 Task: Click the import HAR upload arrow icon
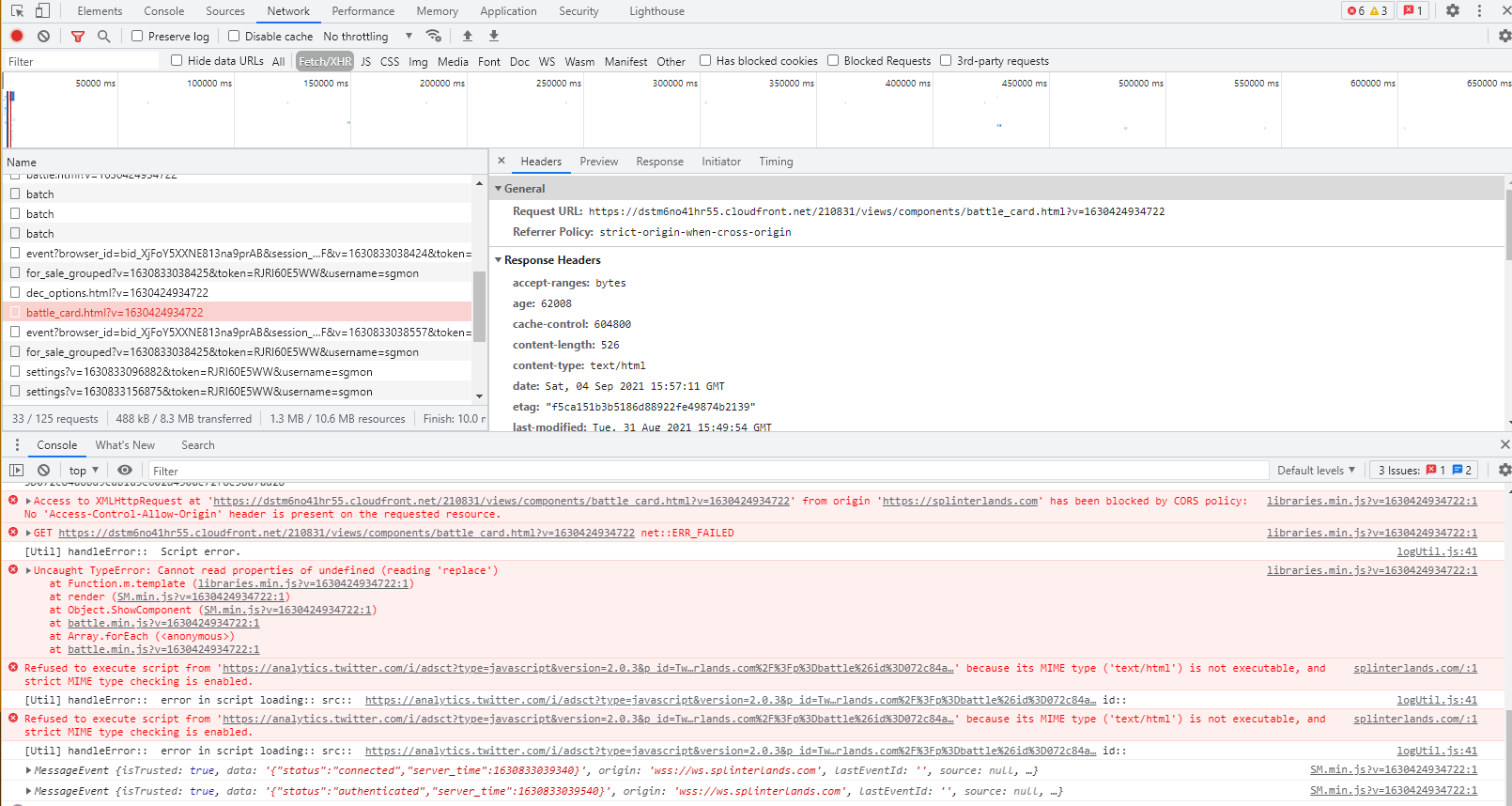(468, 36)
